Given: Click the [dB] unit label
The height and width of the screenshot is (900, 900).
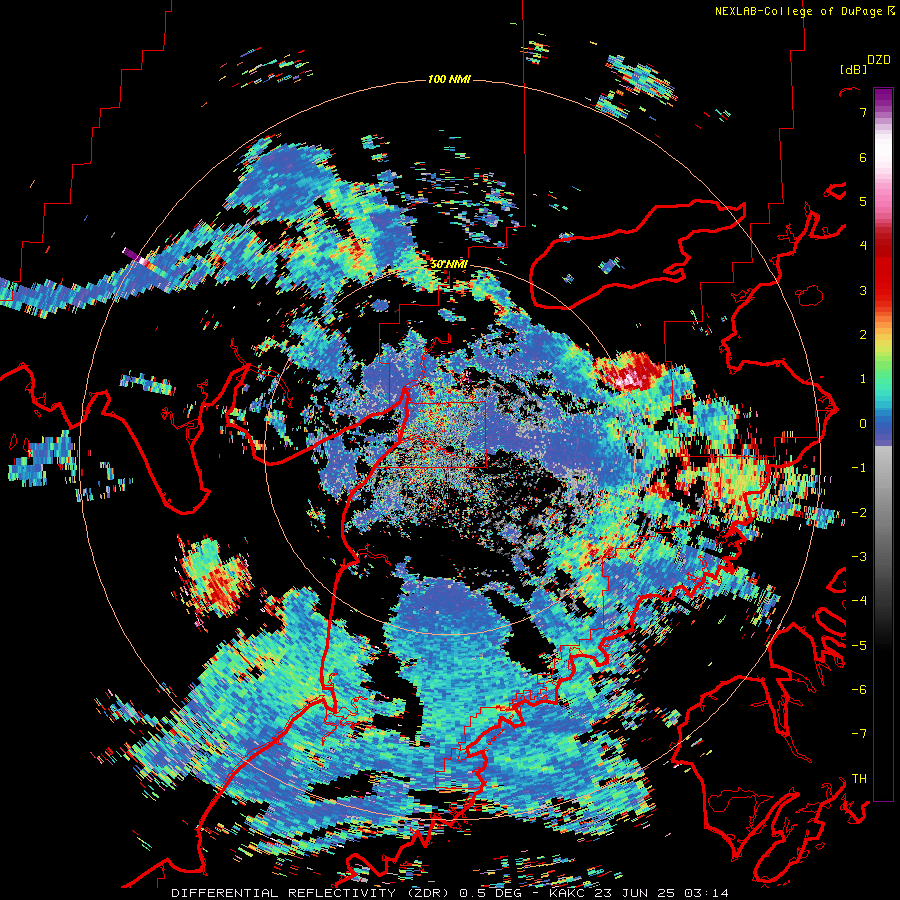Looking at the screenshot, I should click(853, 69).
